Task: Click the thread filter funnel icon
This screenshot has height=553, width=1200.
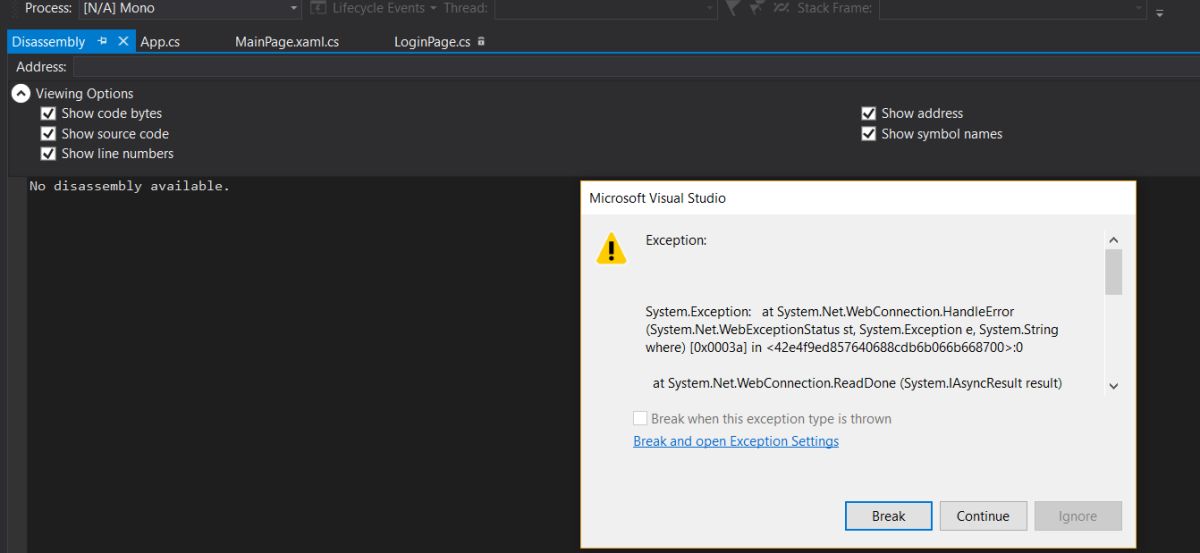Action: point(733,8)
